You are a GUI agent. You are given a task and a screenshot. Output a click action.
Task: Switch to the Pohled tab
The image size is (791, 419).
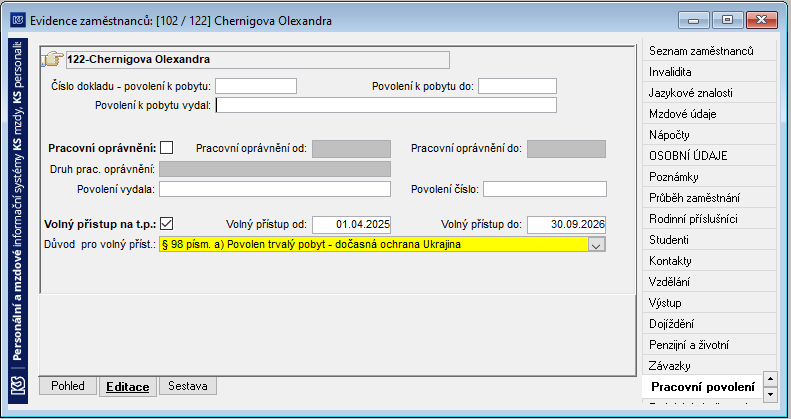tap(68, 386)
